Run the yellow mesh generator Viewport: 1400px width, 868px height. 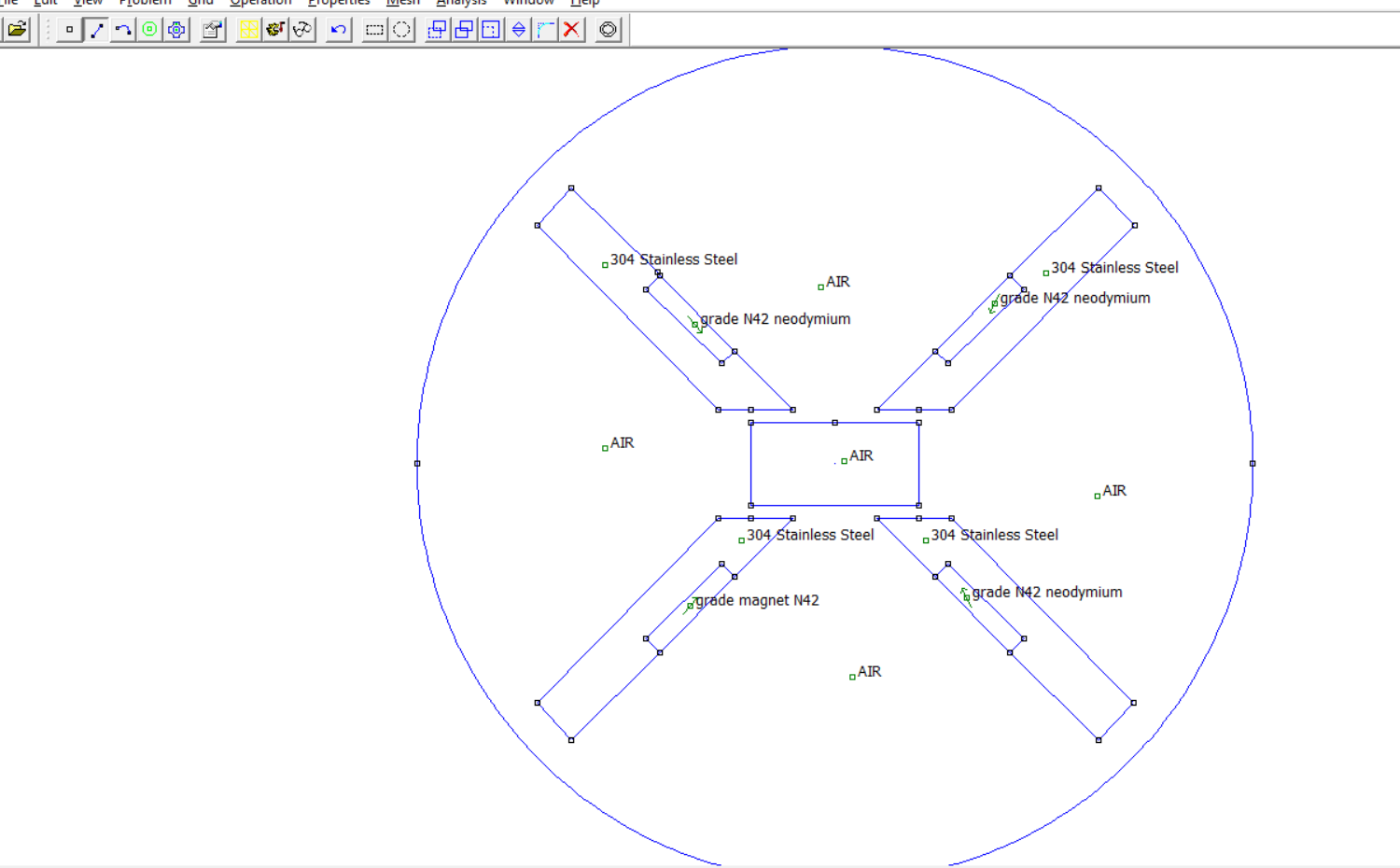pos(249,30)
